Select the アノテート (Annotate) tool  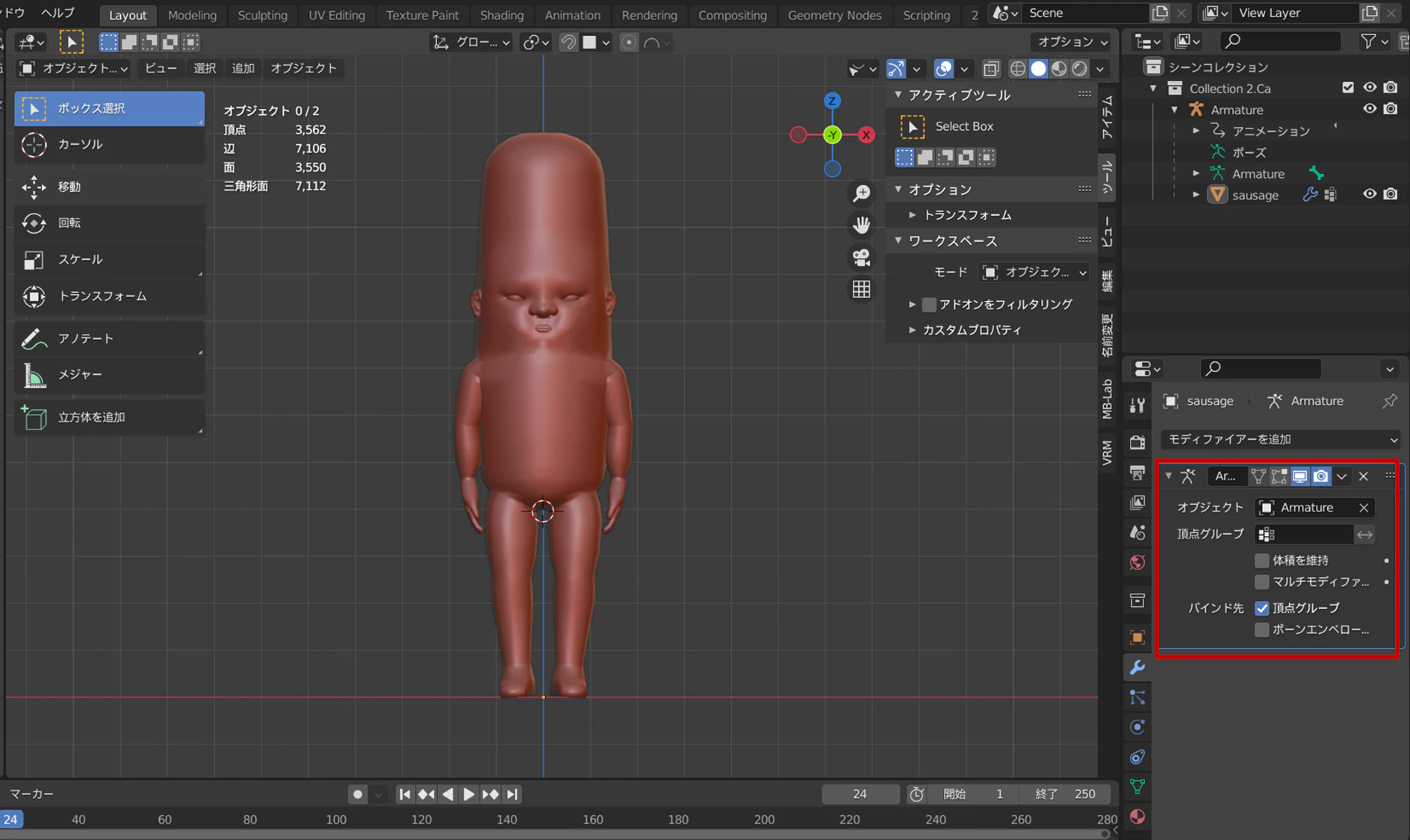(109, 338)
